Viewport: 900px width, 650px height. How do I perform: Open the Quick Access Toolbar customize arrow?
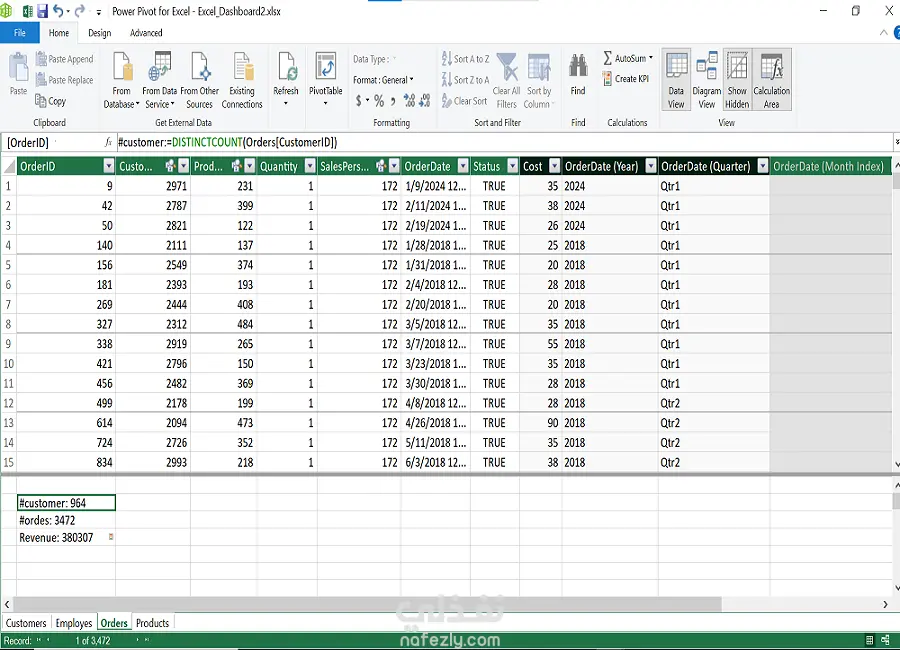(99, 11)
